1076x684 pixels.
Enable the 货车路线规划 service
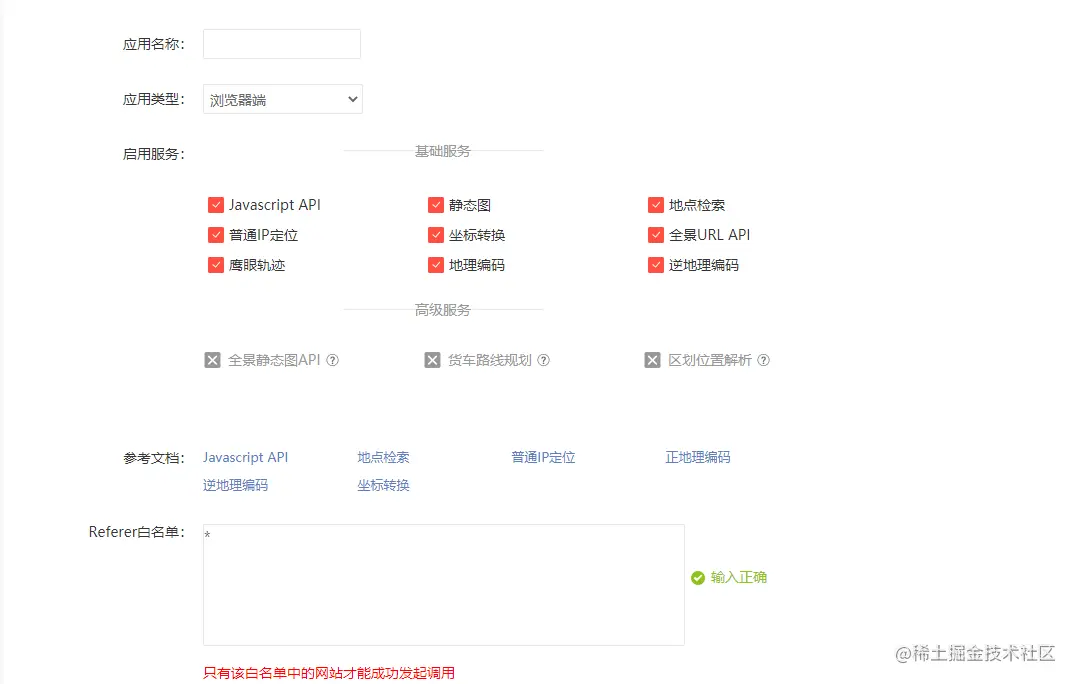point(432,359)
